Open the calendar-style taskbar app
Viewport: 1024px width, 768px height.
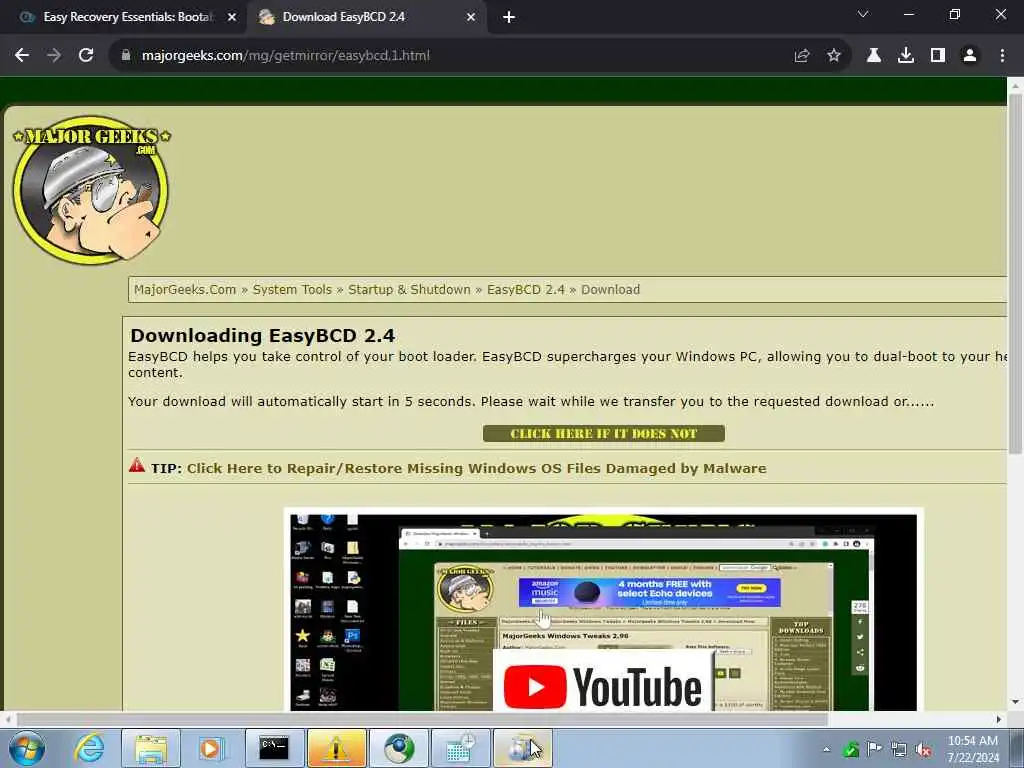click(x=460, y=748)
